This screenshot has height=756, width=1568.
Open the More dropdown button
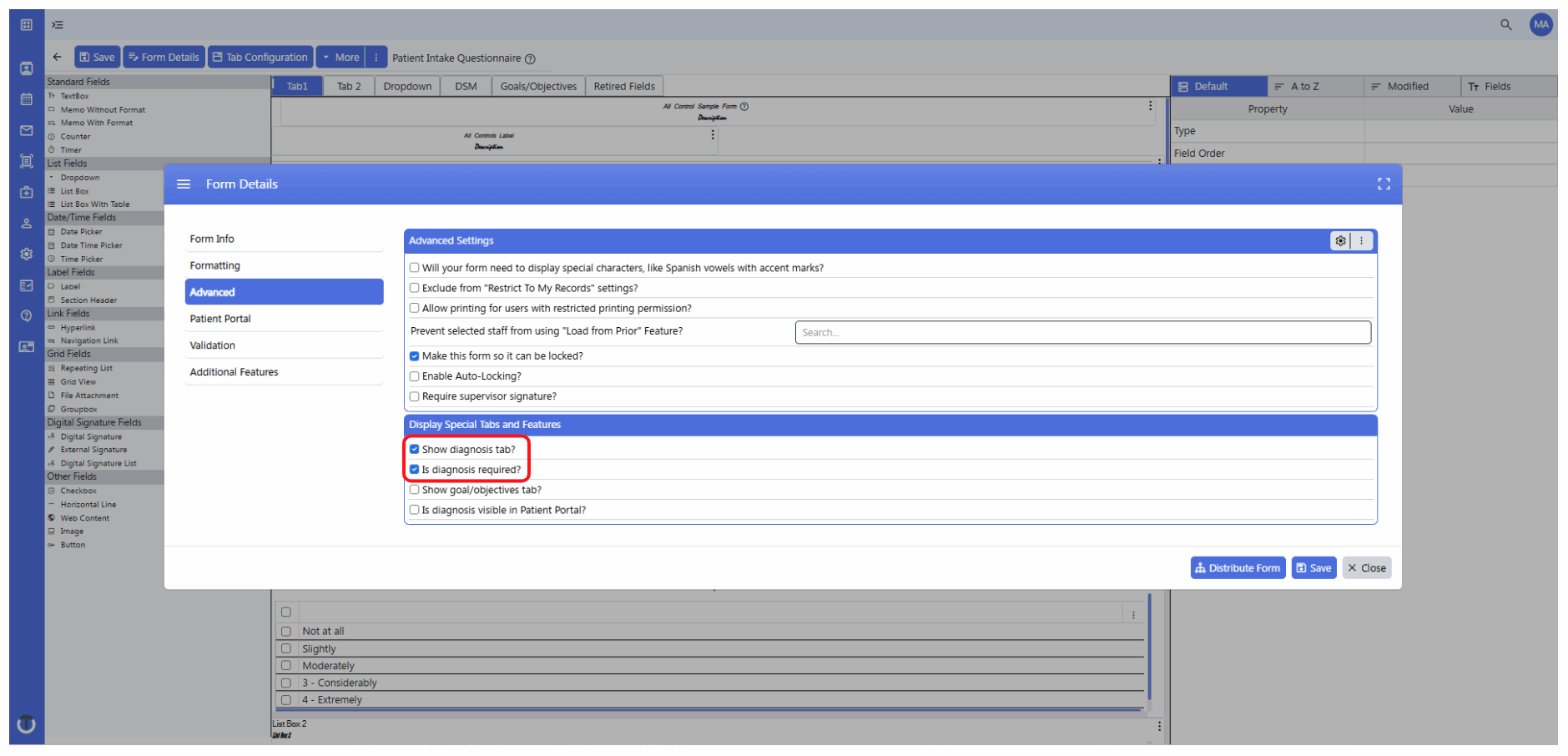pyautogui.click(x=340, y=58)
